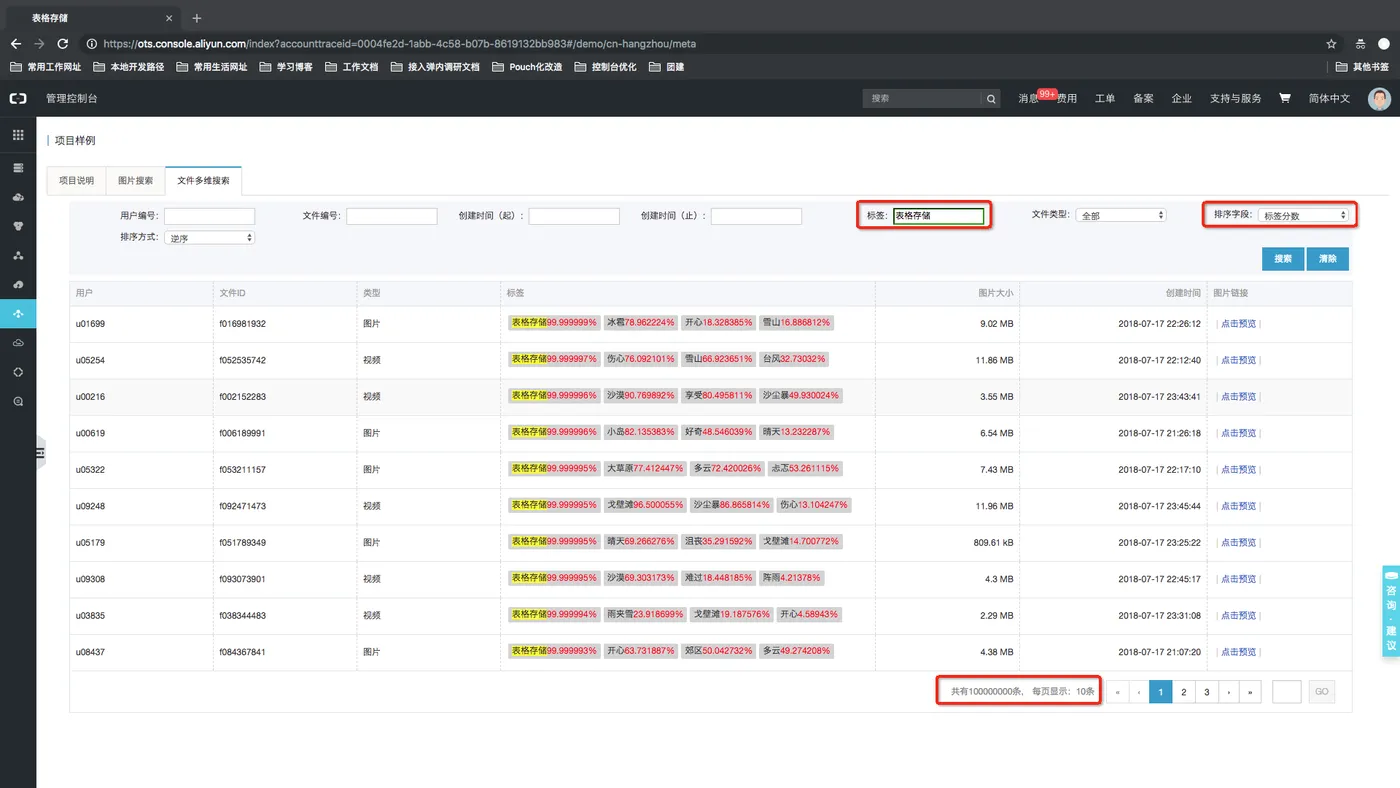Click the blue 搜索 button
The image size is (1400, 788).
[1282, 258]
